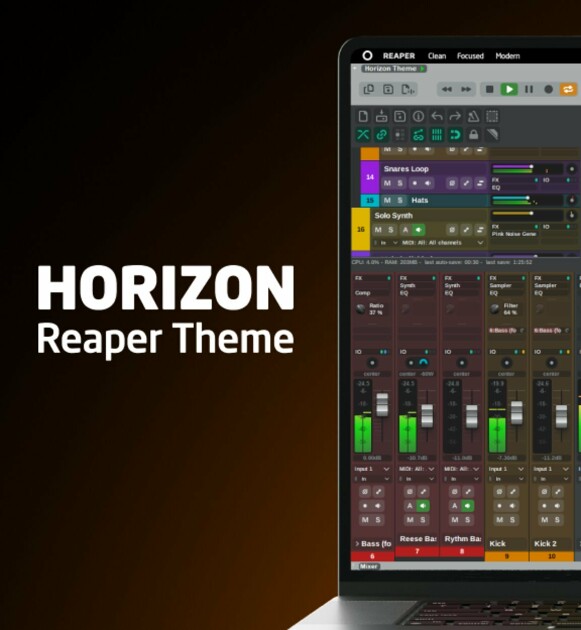This screenshot has width=581, height=630.
Task: Mute the Snares Loop track
Action: pos(387,183)
